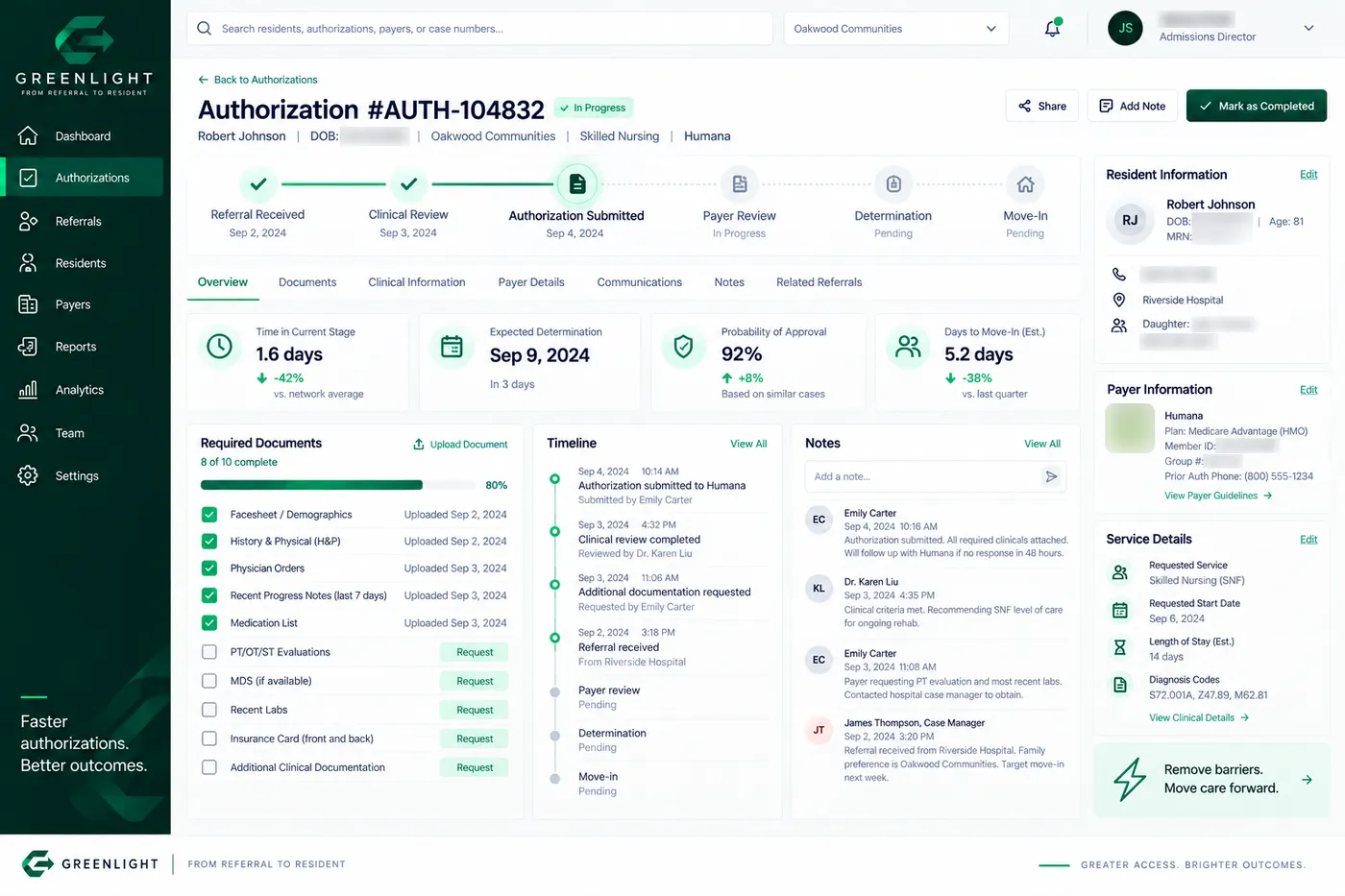Click the Add Note button
The width and height of the screenshot is (1345, 896).
[1133, 106]
